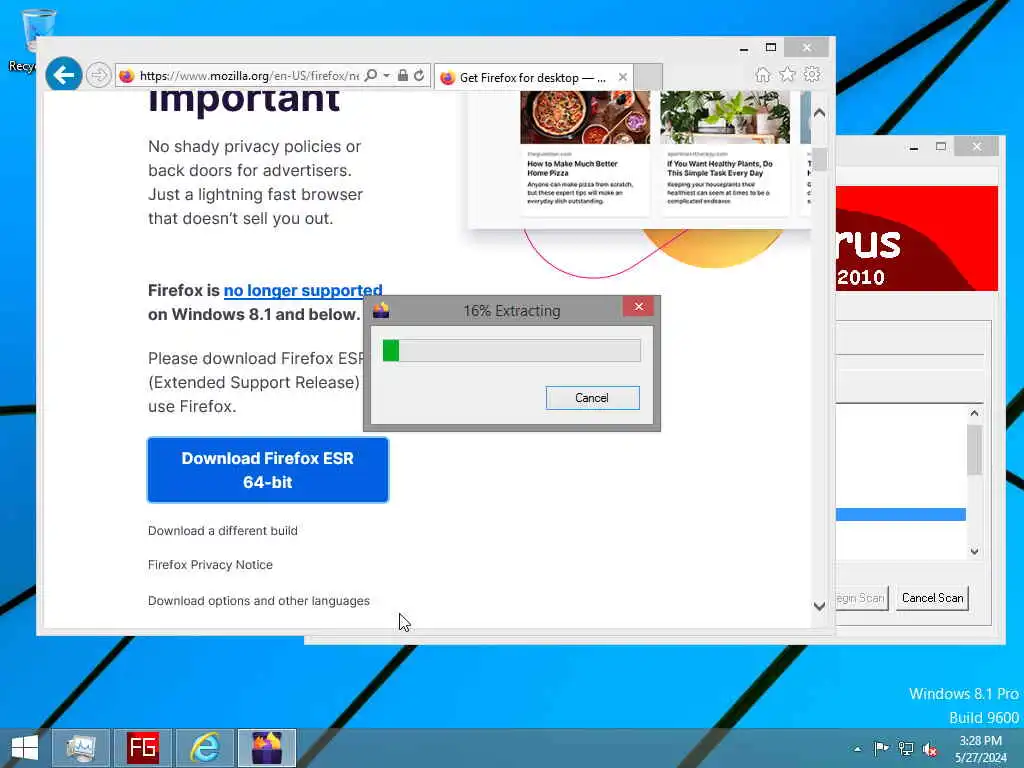1024x768 pixels.
Task: Close the Internet Explorer window
Action: pyautogui.click(x=807, y=47)
